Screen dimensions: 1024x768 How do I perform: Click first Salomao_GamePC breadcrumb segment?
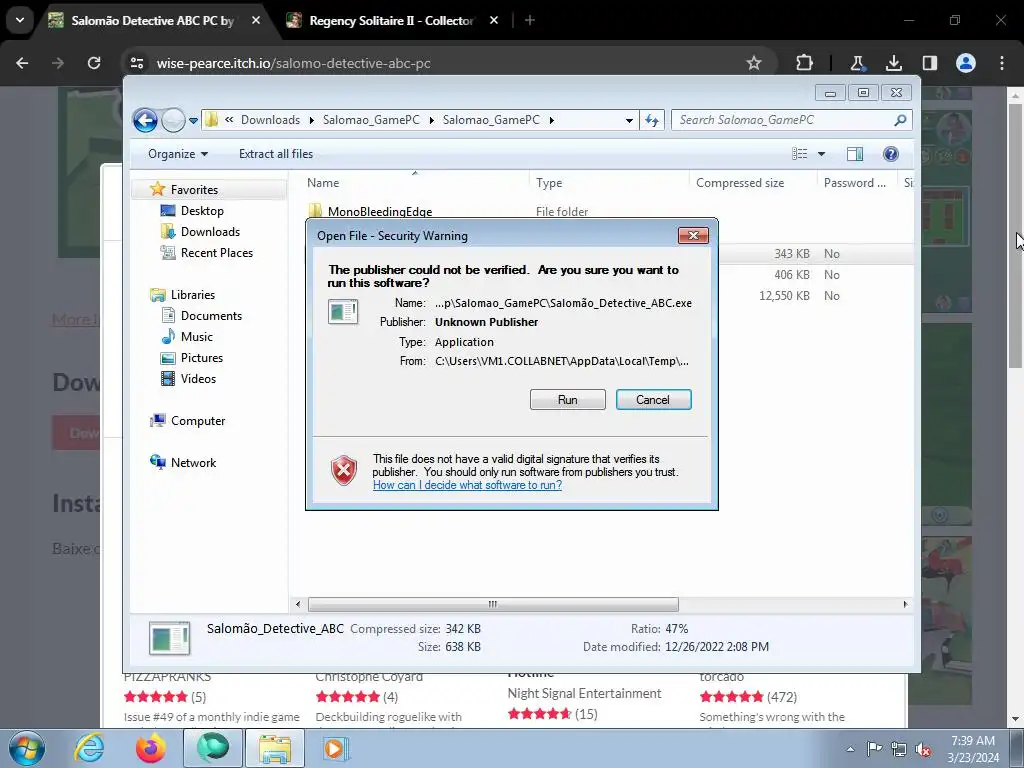371,120
